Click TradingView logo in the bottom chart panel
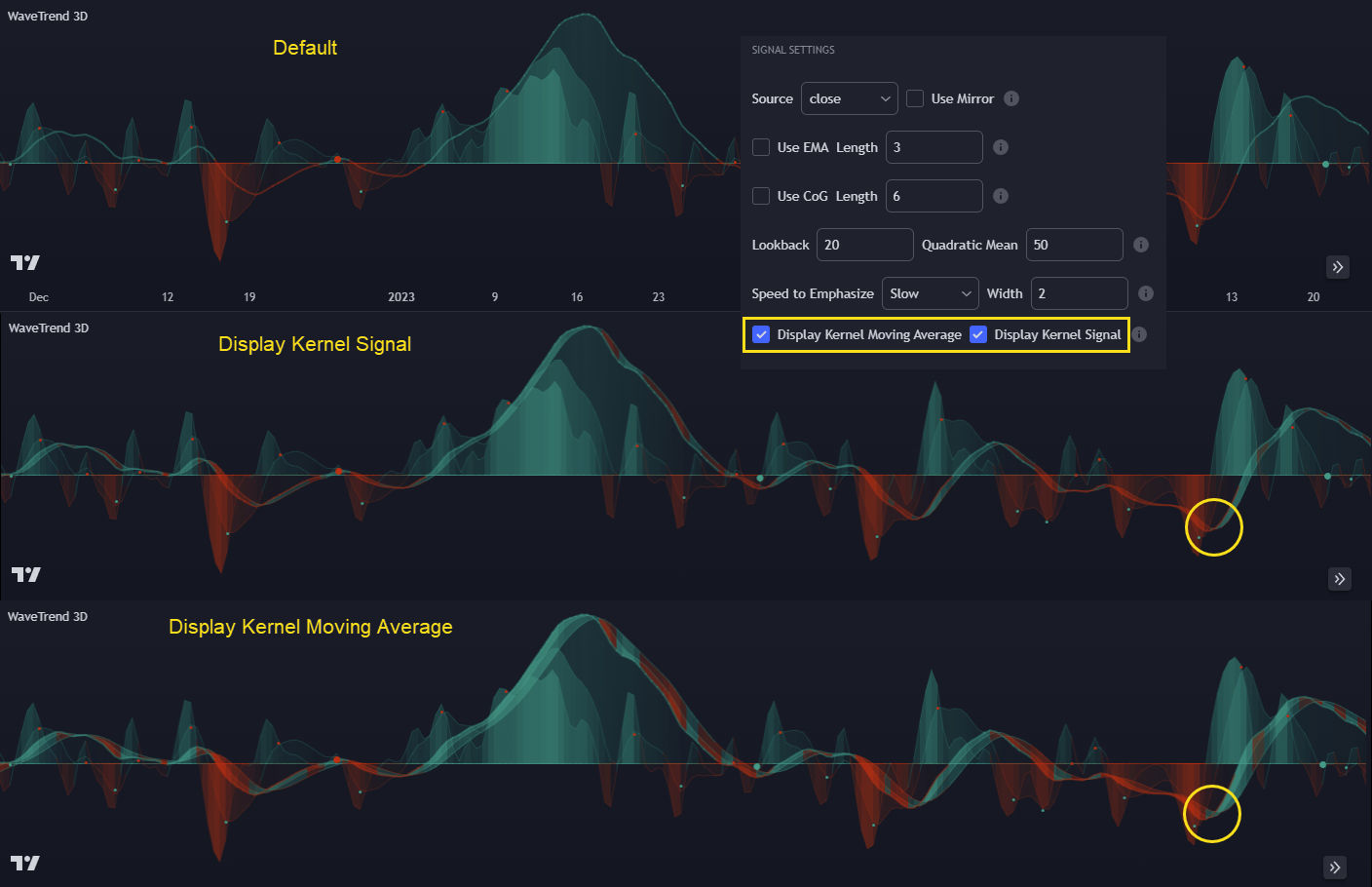Screen dimensions: 1372x887 click(25, 863)
